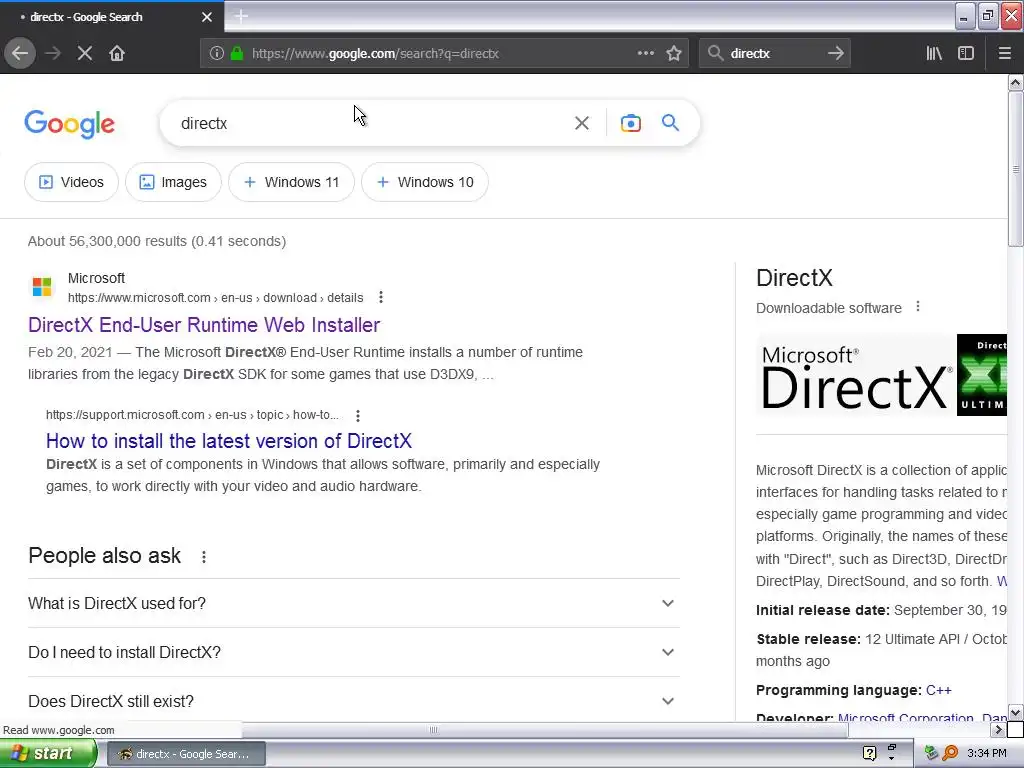Viewport: 1024px width, 768px height.
Task: Stop loading the page with the X button
Action: (84, 53)
